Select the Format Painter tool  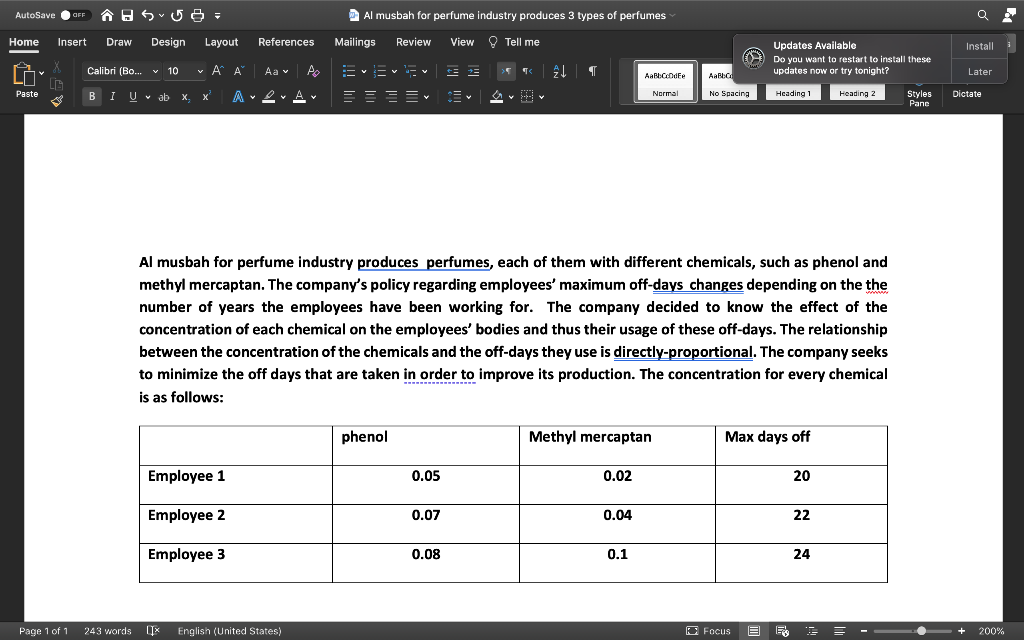pos(57,100)
